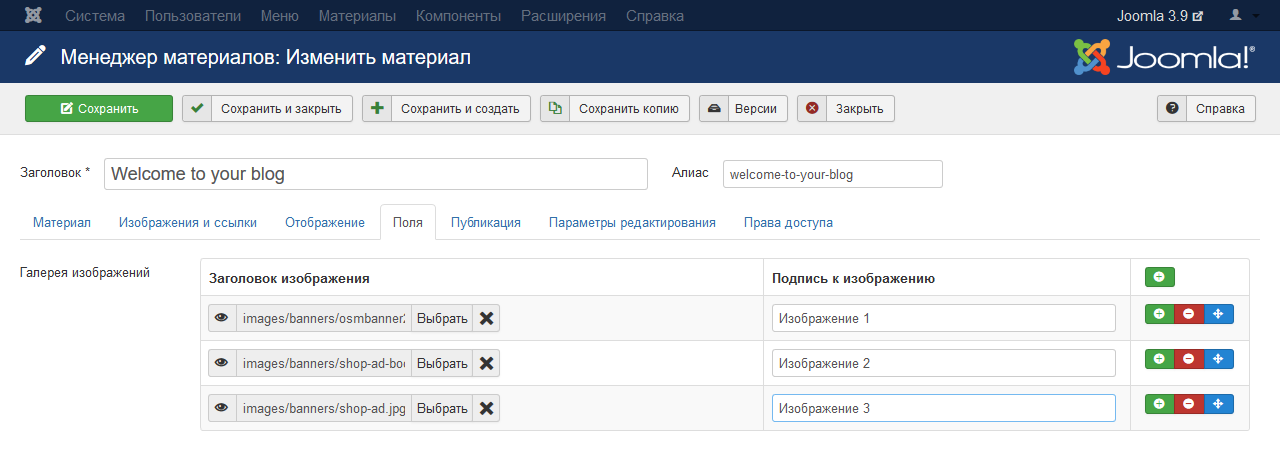The width and height of the screenshot is (1280, 452).
Task: Clear the osmbanner image path with X
Action: click(486, 318)
